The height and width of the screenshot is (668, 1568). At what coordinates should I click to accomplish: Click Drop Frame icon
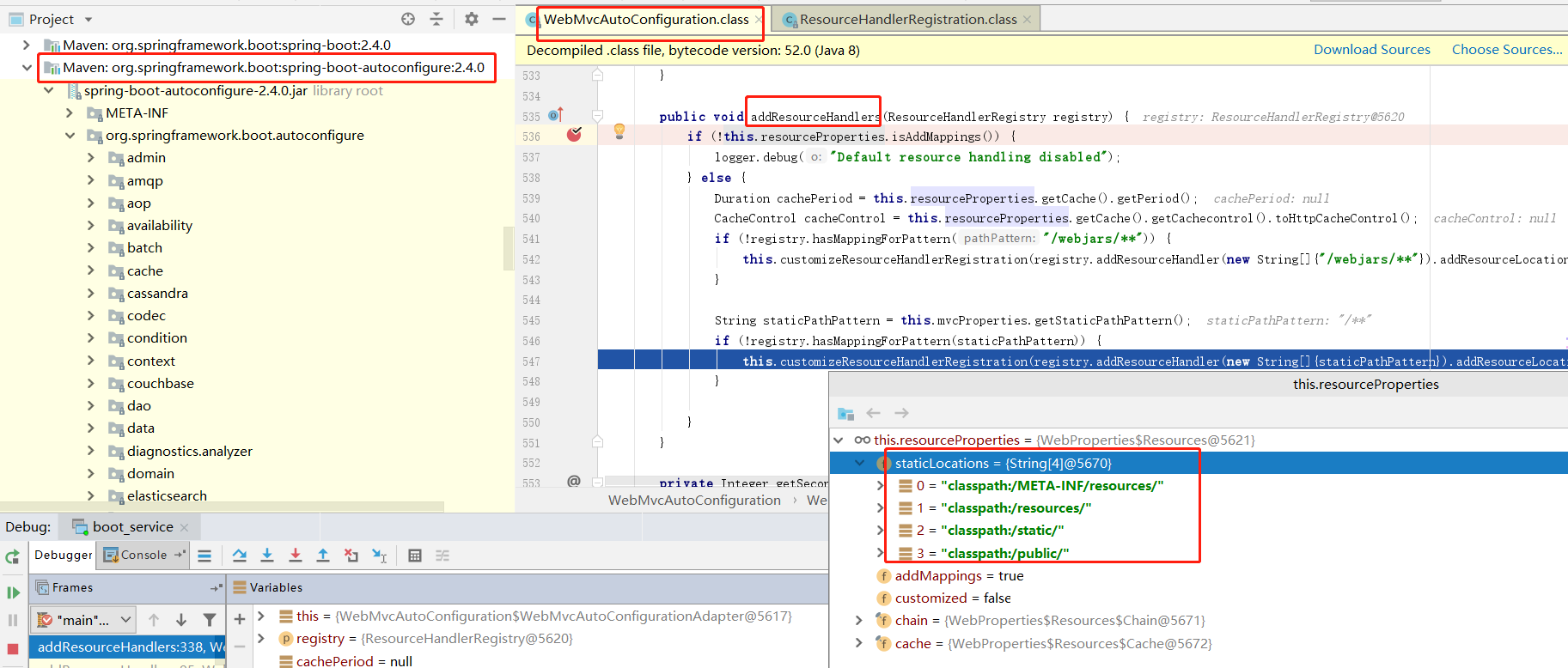click(x=351, y=556)
